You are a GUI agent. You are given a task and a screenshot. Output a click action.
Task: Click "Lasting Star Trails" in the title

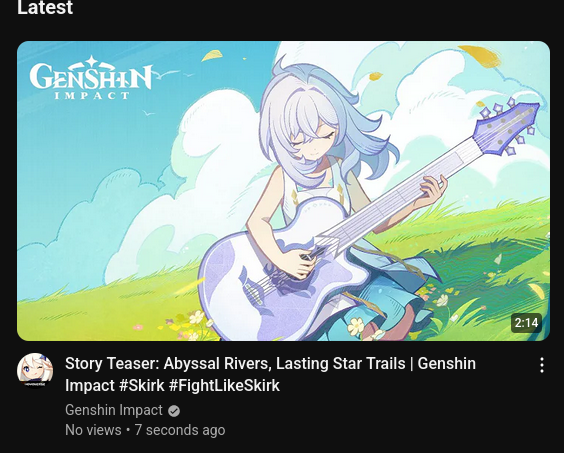click(341, 363)
